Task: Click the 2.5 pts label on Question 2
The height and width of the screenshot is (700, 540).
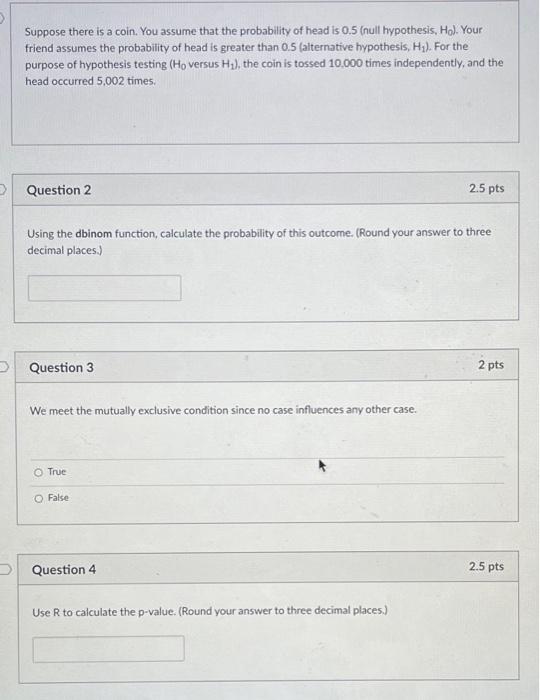Action: click(x=486, y=188)
